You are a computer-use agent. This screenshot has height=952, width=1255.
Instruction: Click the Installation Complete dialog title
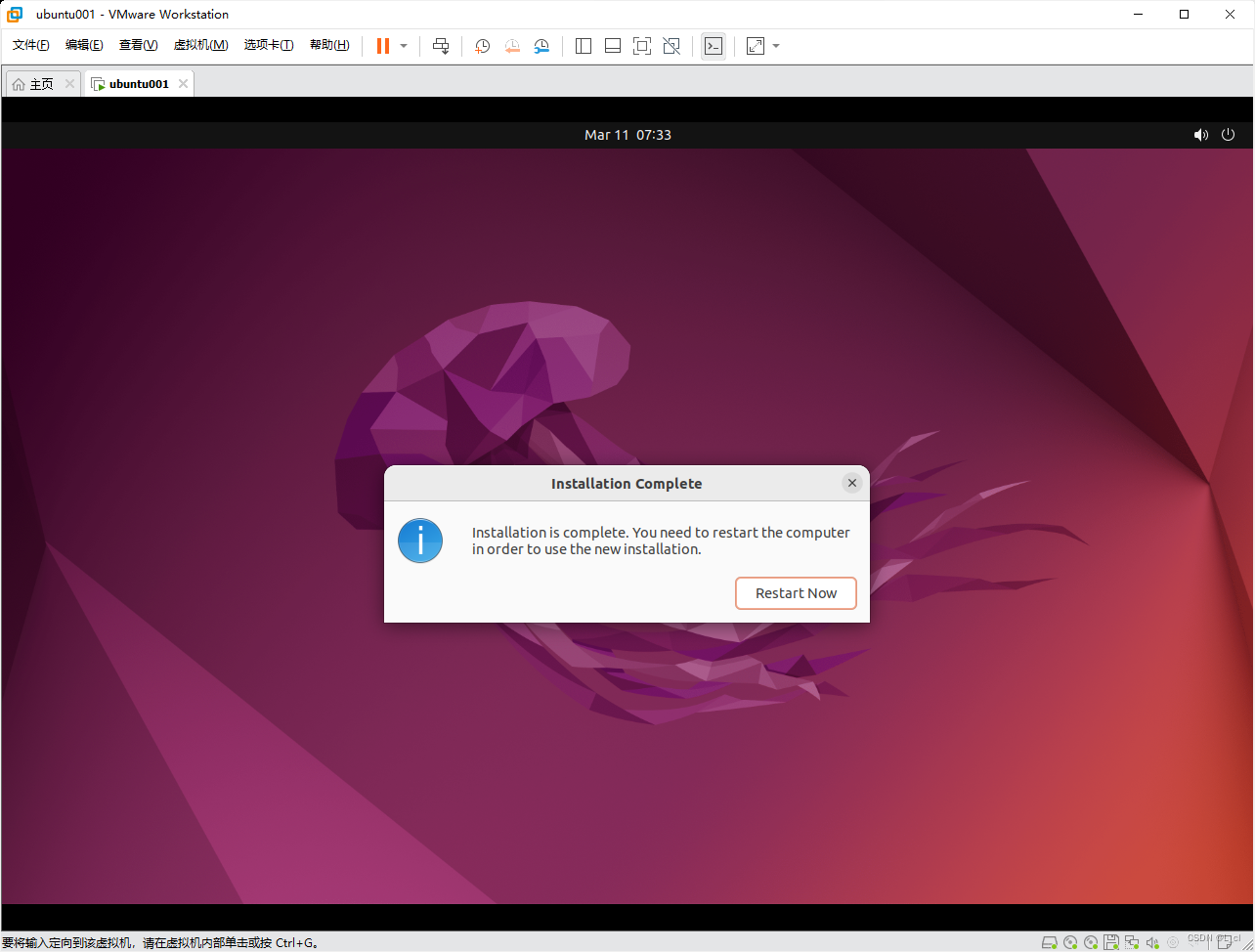tap(627, 484)
